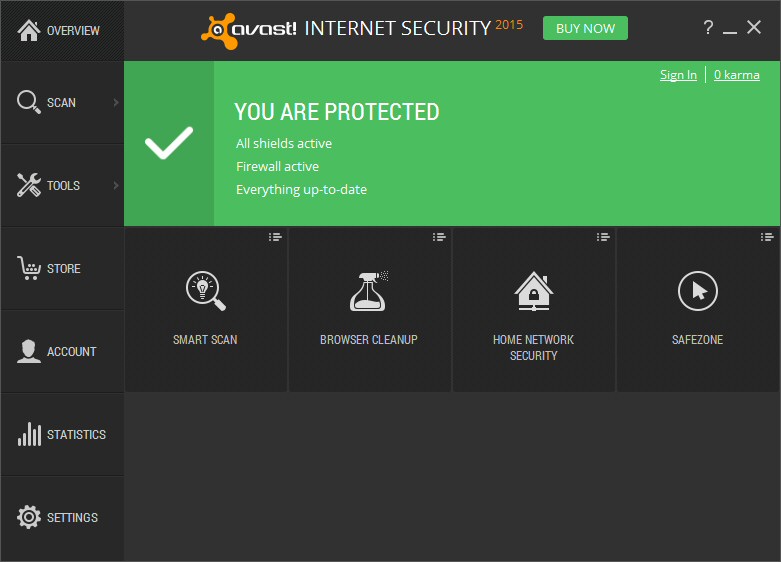Go to the Overview section
Screen dimensions: 781x562
(61, 31)
